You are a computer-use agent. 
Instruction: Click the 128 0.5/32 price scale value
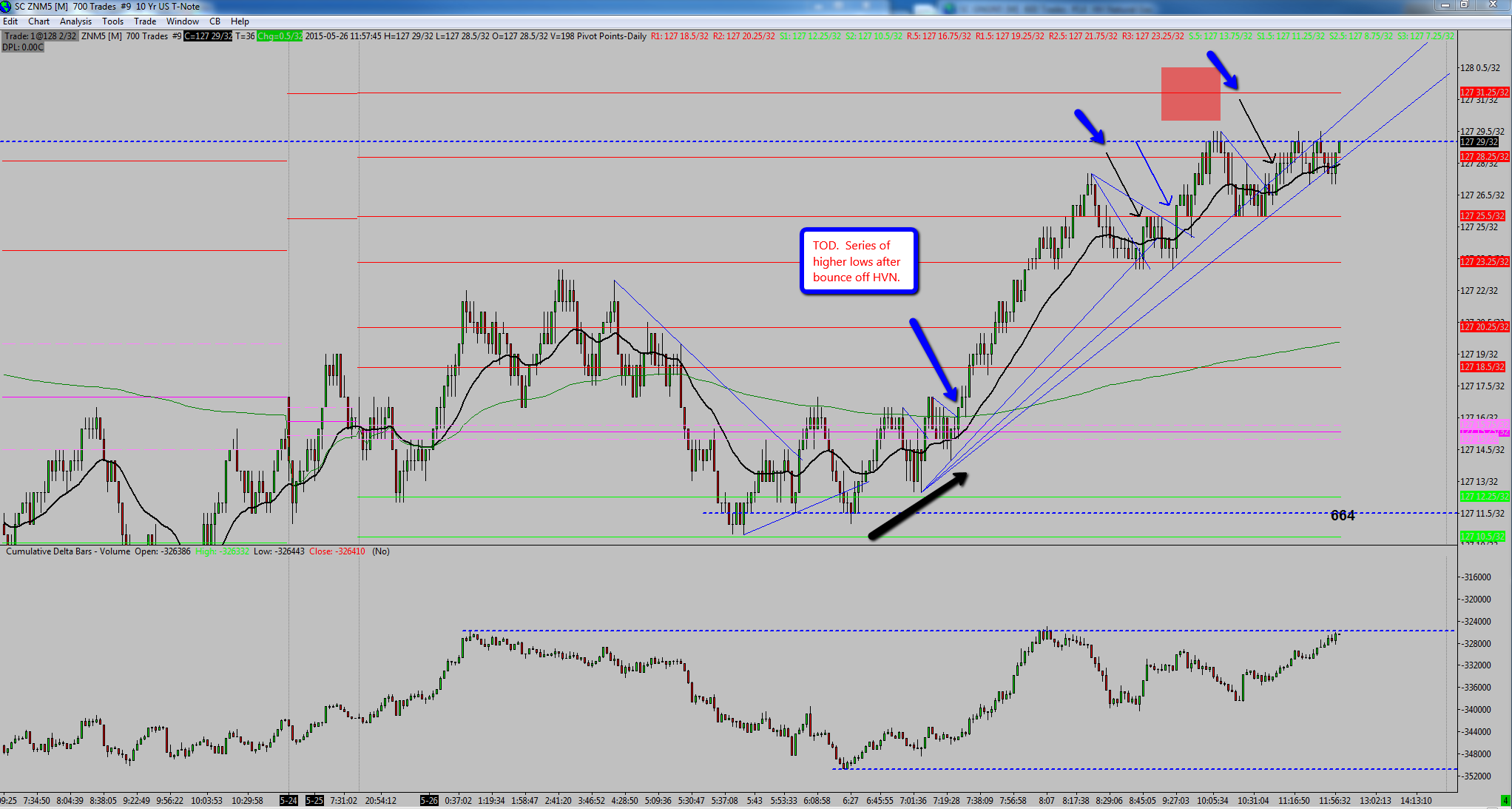pos(1479,68)
